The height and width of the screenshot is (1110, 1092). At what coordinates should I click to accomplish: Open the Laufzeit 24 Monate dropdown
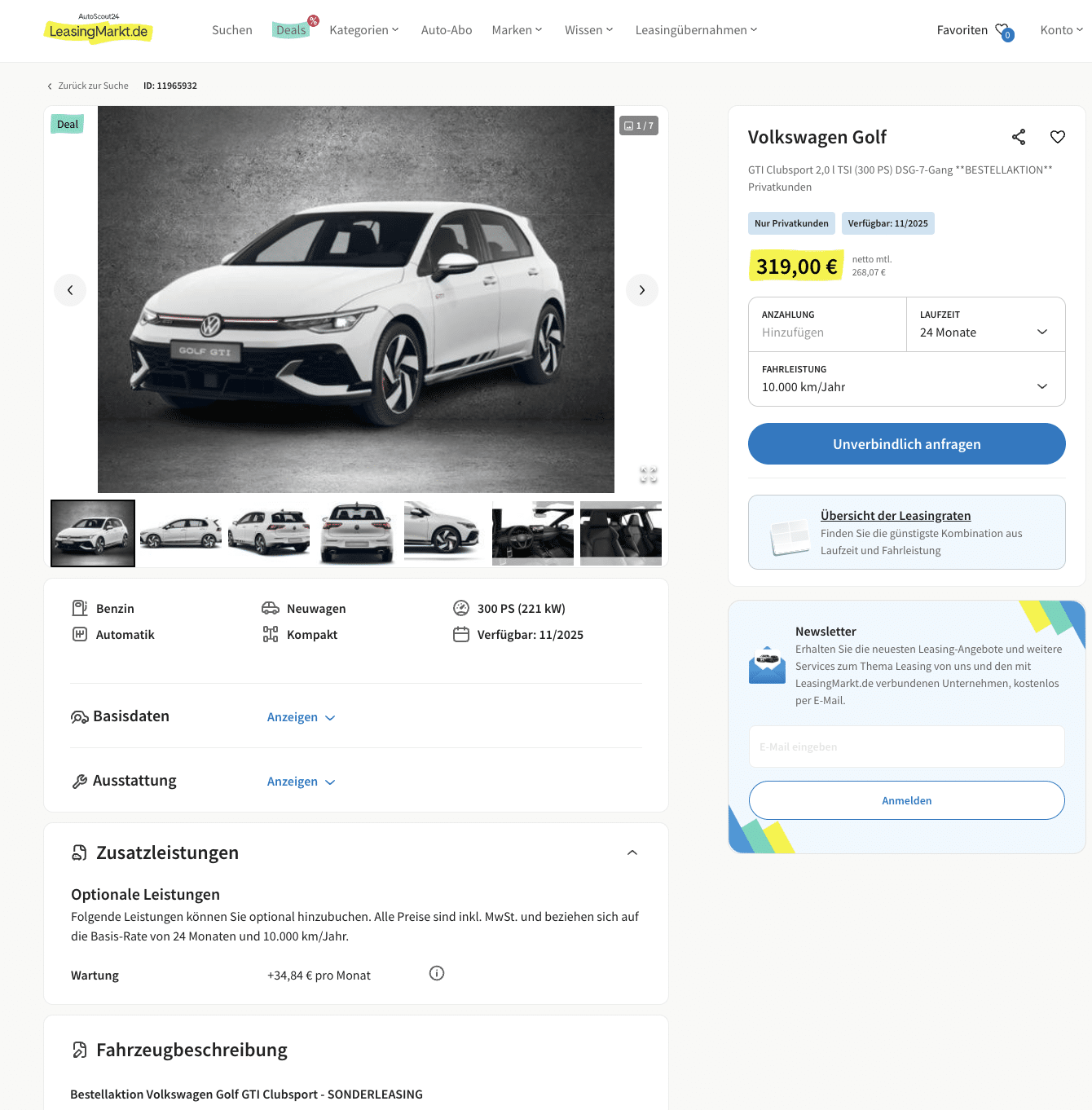click(986, 324)
